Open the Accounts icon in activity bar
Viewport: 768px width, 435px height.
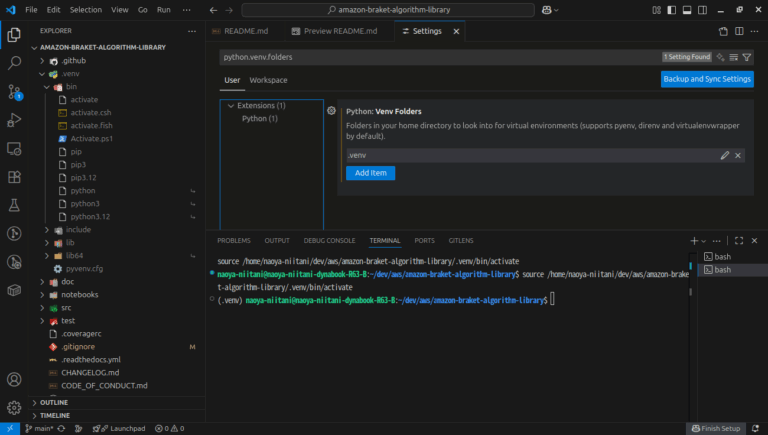[14, 380]
